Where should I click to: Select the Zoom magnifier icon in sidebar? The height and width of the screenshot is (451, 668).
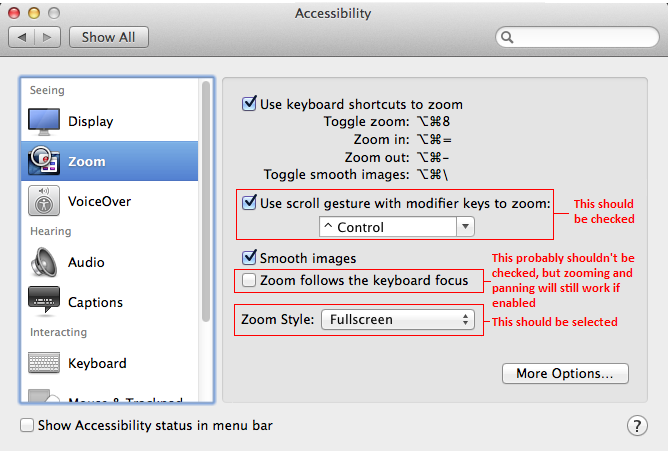click(x=44, y=161)
